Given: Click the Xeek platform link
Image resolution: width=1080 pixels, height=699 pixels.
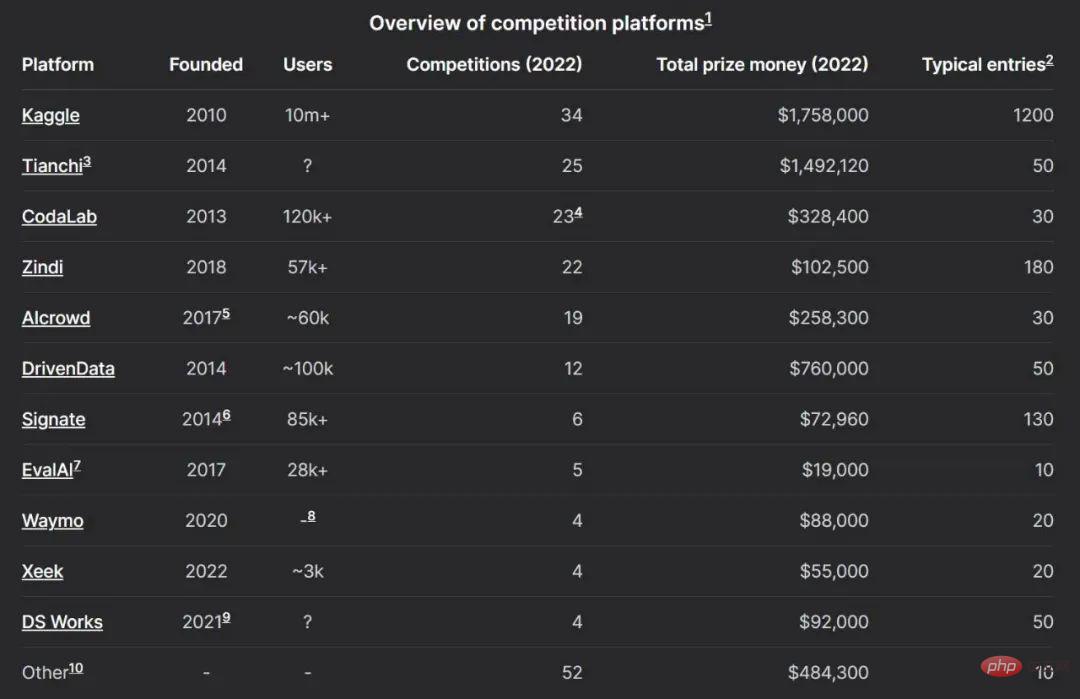Looking at the screenshot, I should tap(42, 572).
